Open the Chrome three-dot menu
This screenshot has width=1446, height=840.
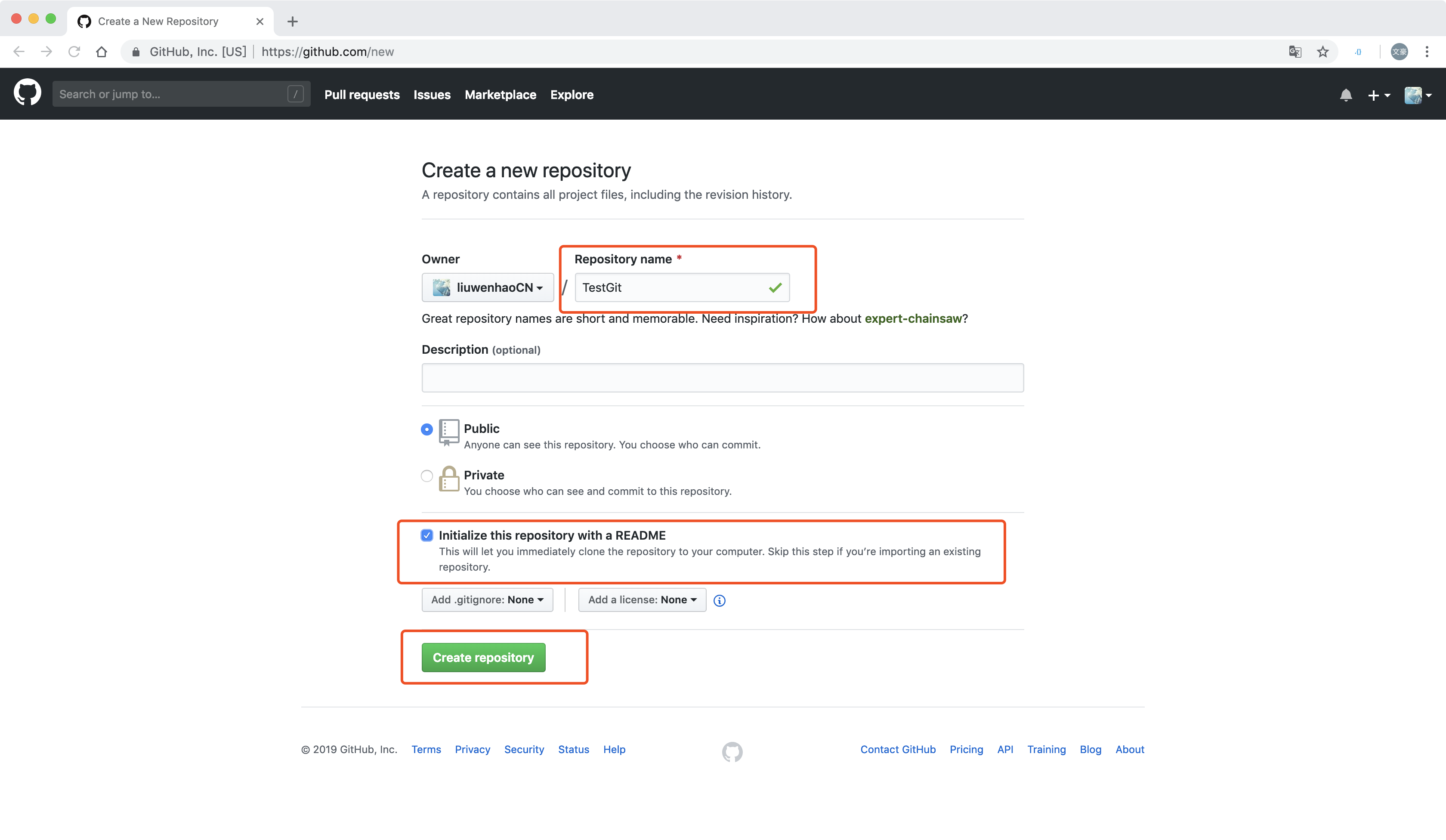1427,52
